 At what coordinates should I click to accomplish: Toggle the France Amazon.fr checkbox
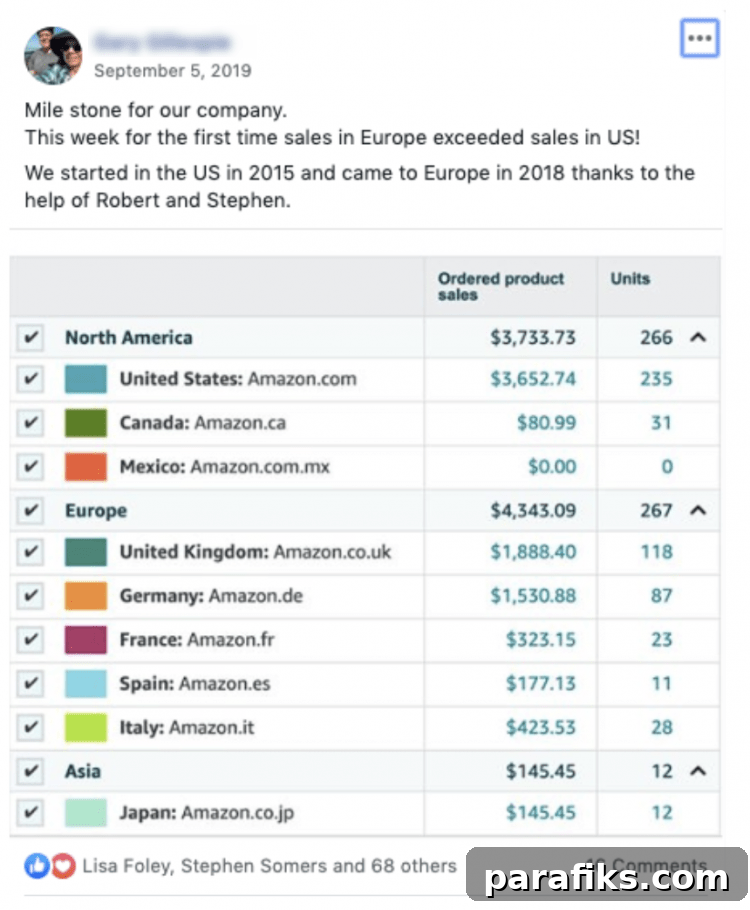point(30,640)
